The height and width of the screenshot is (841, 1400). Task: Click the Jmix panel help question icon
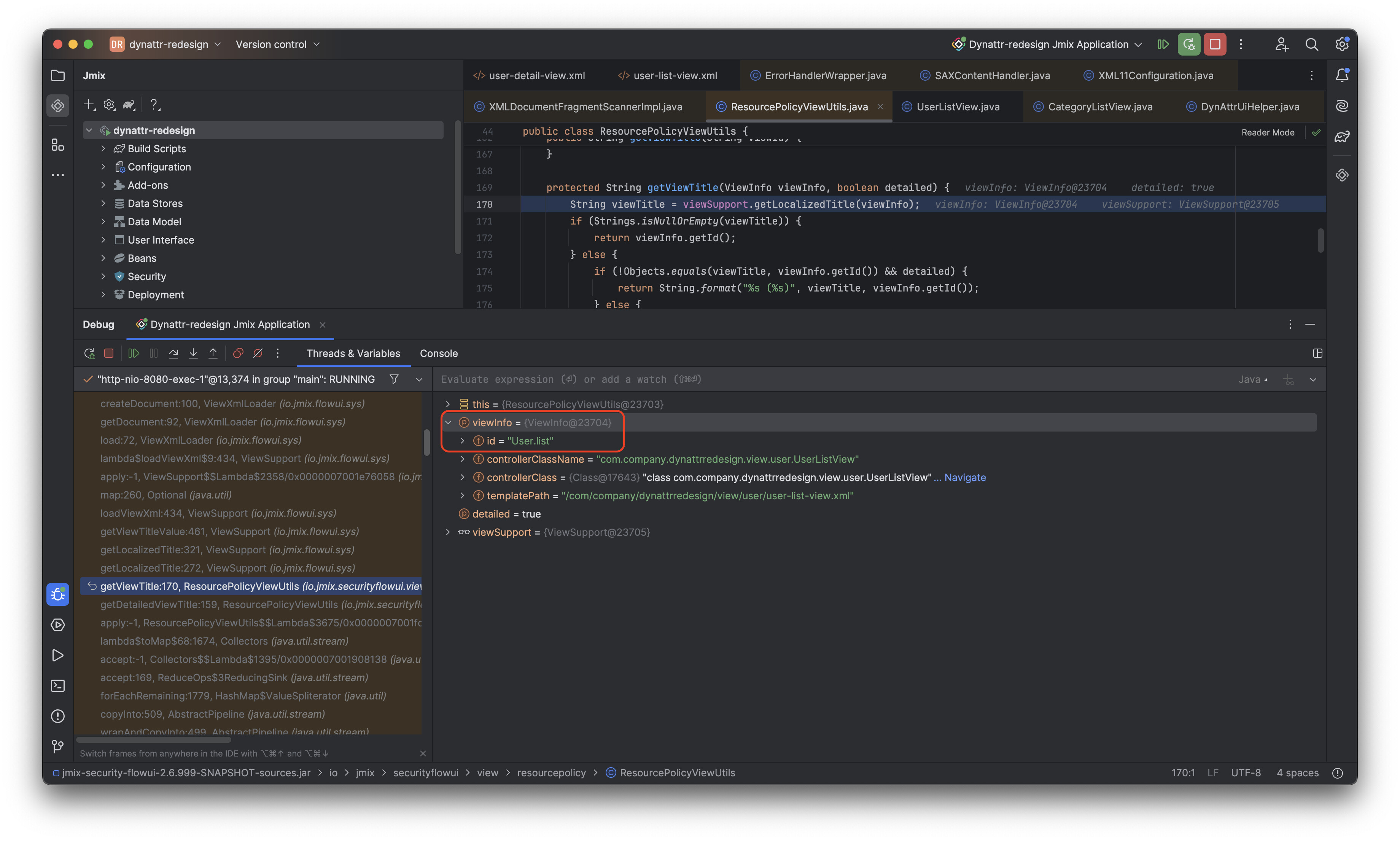(154, 105)
